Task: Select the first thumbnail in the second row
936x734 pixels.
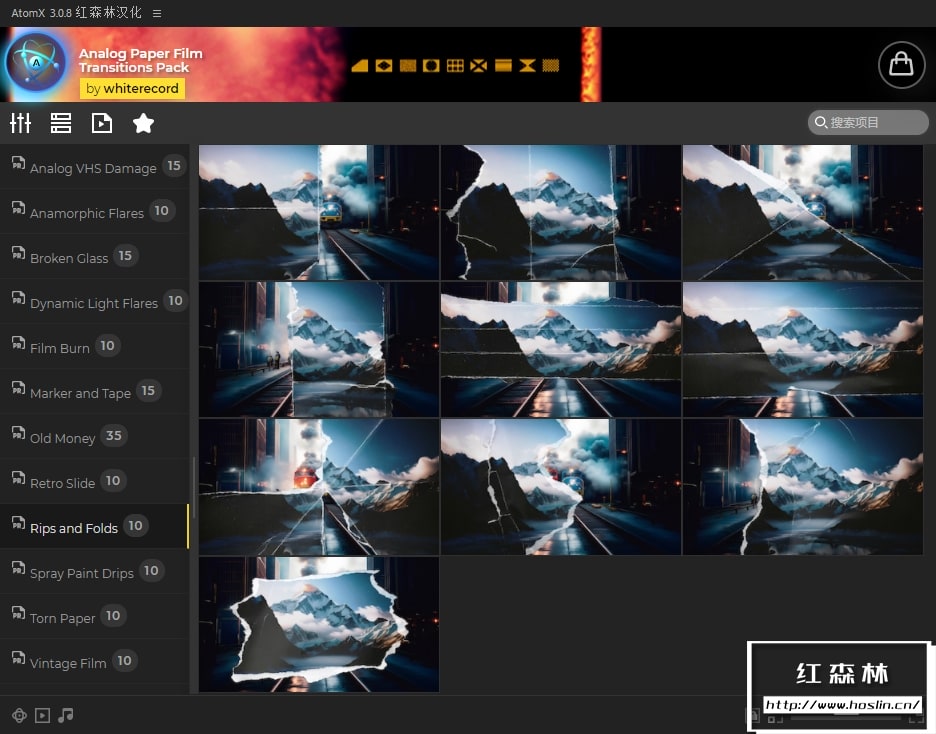Action: pyautogui.click(x=319, y=349)
